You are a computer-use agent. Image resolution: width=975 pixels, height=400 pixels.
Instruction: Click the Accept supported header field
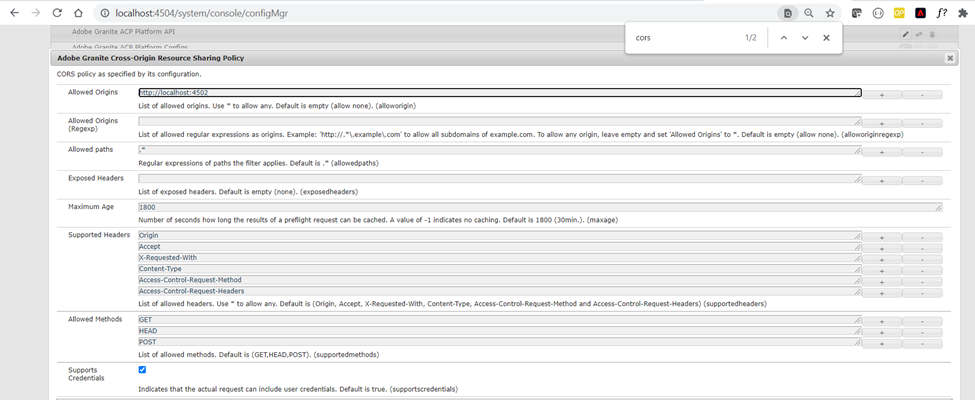(x=500, y=247)
